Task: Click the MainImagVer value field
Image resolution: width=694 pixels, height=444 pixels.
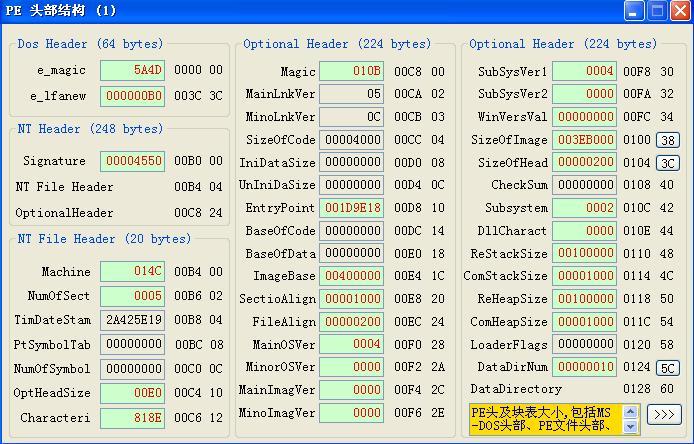Action: tap(351, 390)
